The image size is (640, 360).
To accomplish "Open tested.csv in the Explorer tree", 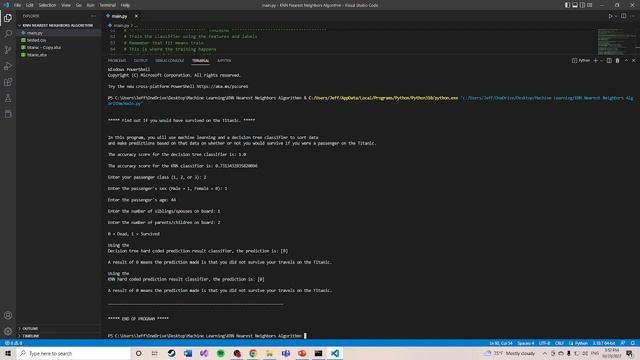I will pos(58,40).
